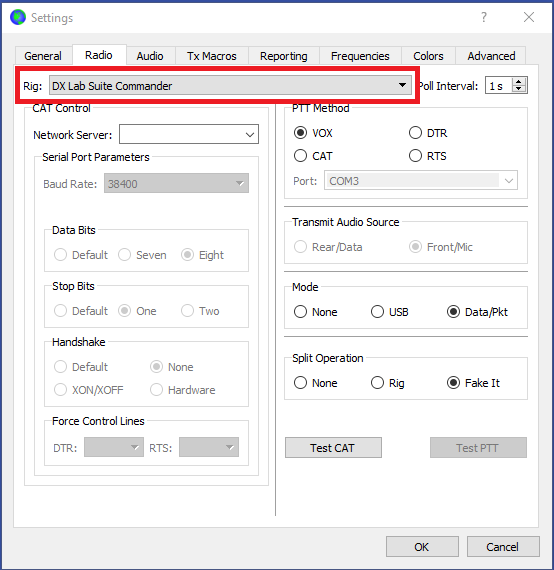This screenshot has height=570, width=554.
Task: Open the Force Control Lines DTR dropdown
Action: [x=114, y=447]
